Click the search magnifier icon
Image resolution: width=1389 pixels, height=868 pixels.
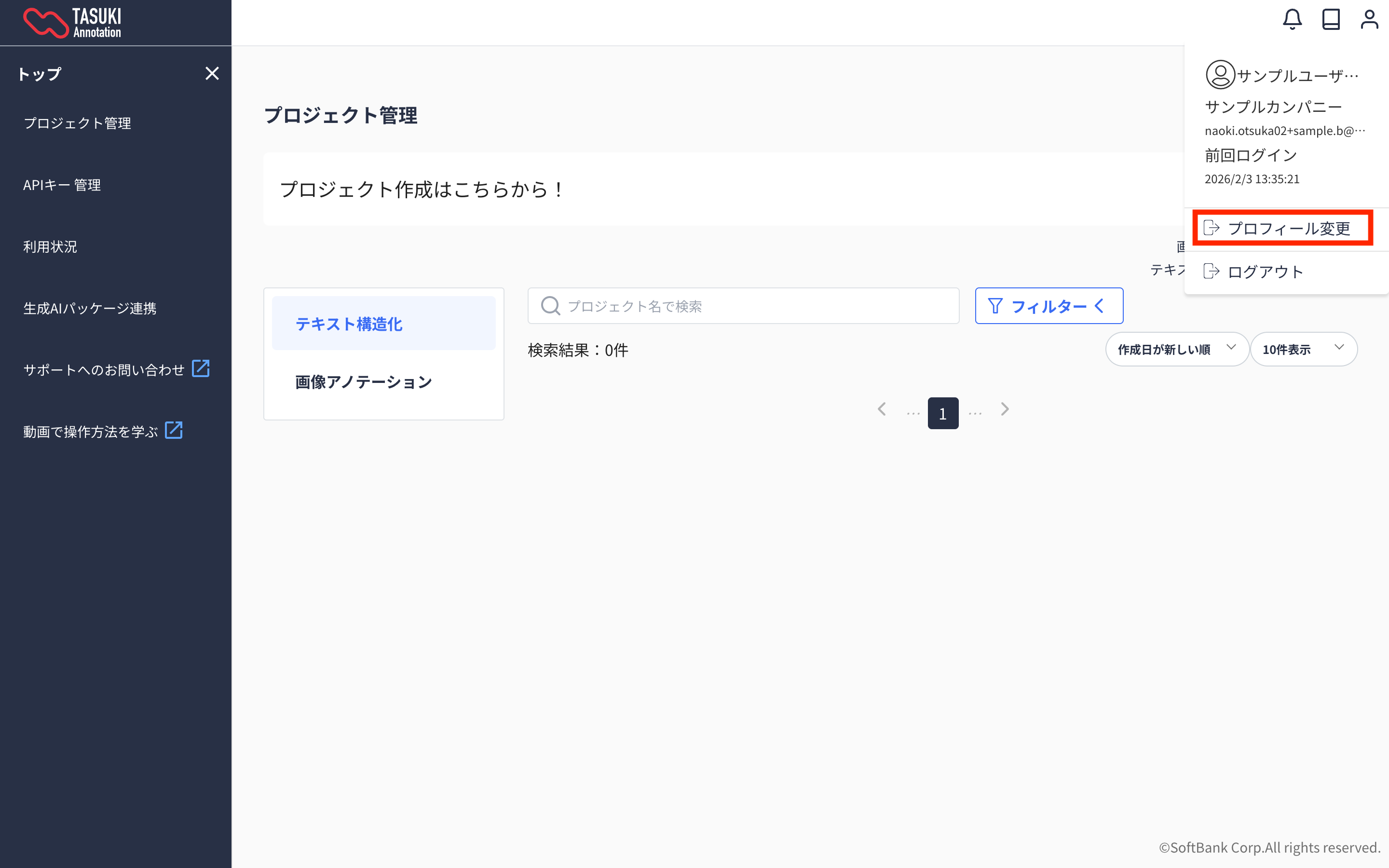point(550,306)
